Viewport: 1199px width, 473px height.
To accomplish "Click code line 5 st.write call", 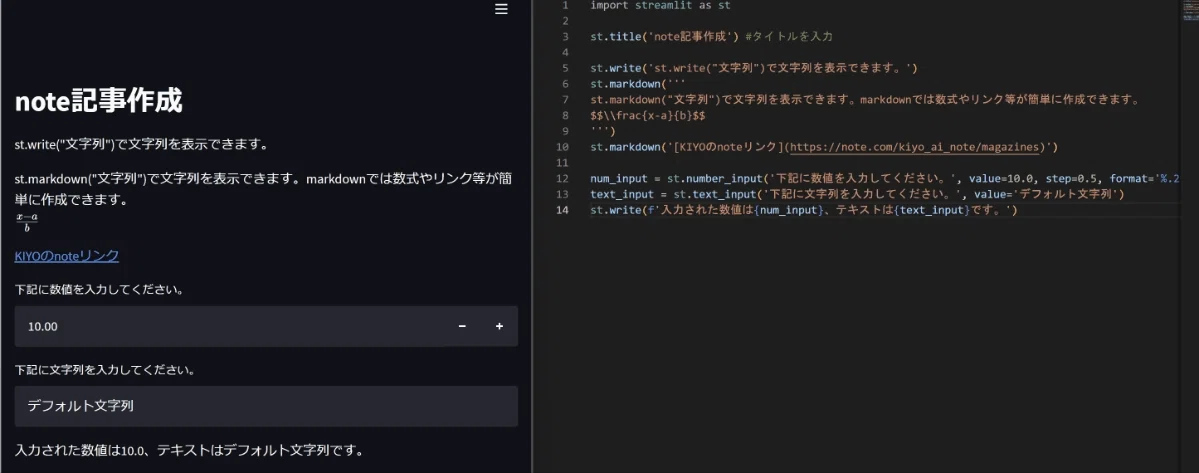I will (753, 68).
